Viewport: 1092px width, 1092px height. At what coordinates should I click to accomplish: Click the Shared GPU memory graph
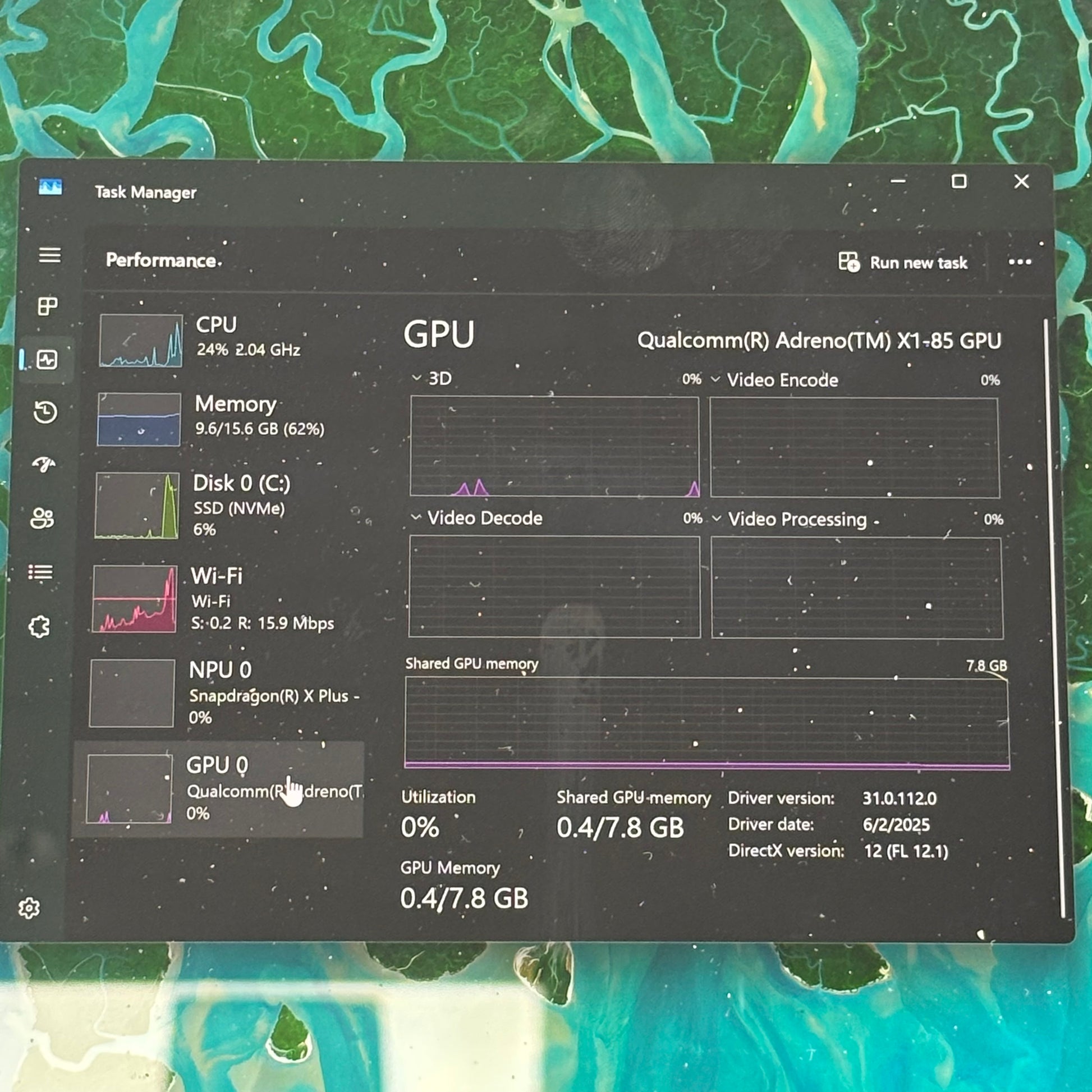click(x=706, y=723)
